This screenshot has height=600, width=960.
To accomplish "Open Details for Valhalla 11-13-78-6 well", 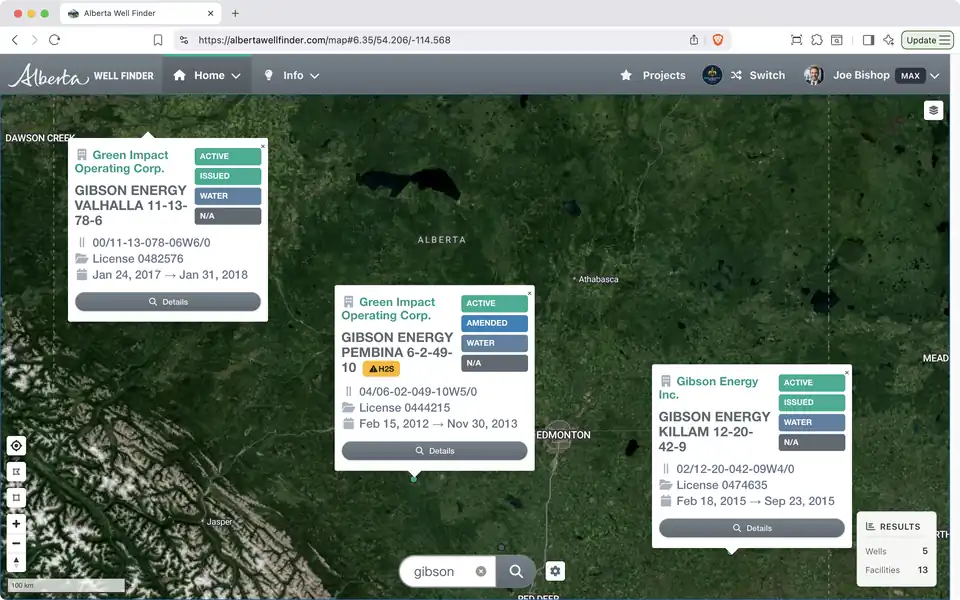I will pos(168,302).
